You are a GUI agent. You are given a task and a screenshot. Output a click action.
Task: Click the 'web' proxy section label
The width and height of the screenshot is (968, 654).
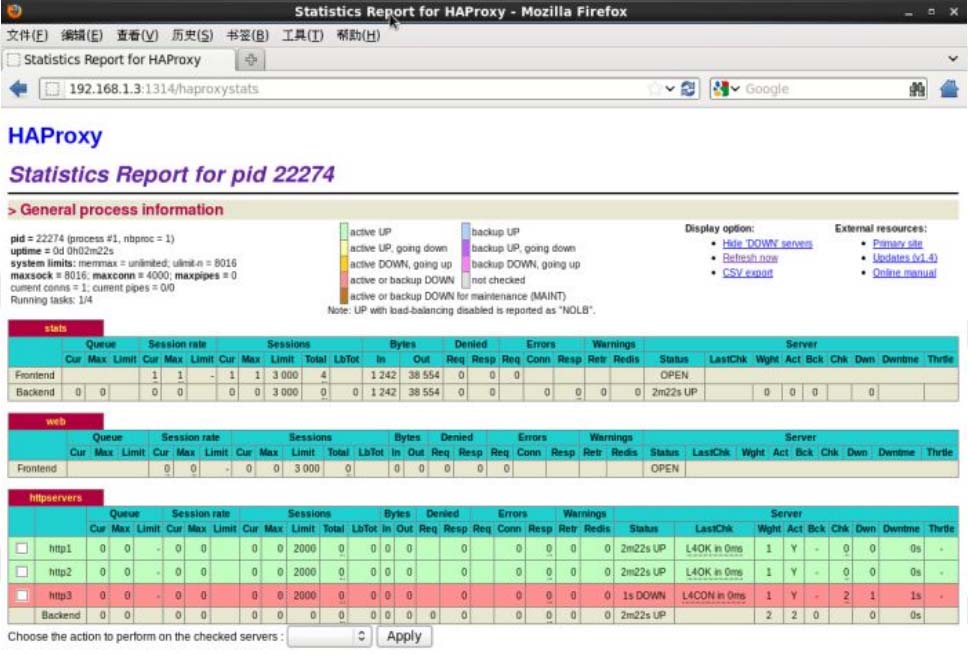pos(56,421)
